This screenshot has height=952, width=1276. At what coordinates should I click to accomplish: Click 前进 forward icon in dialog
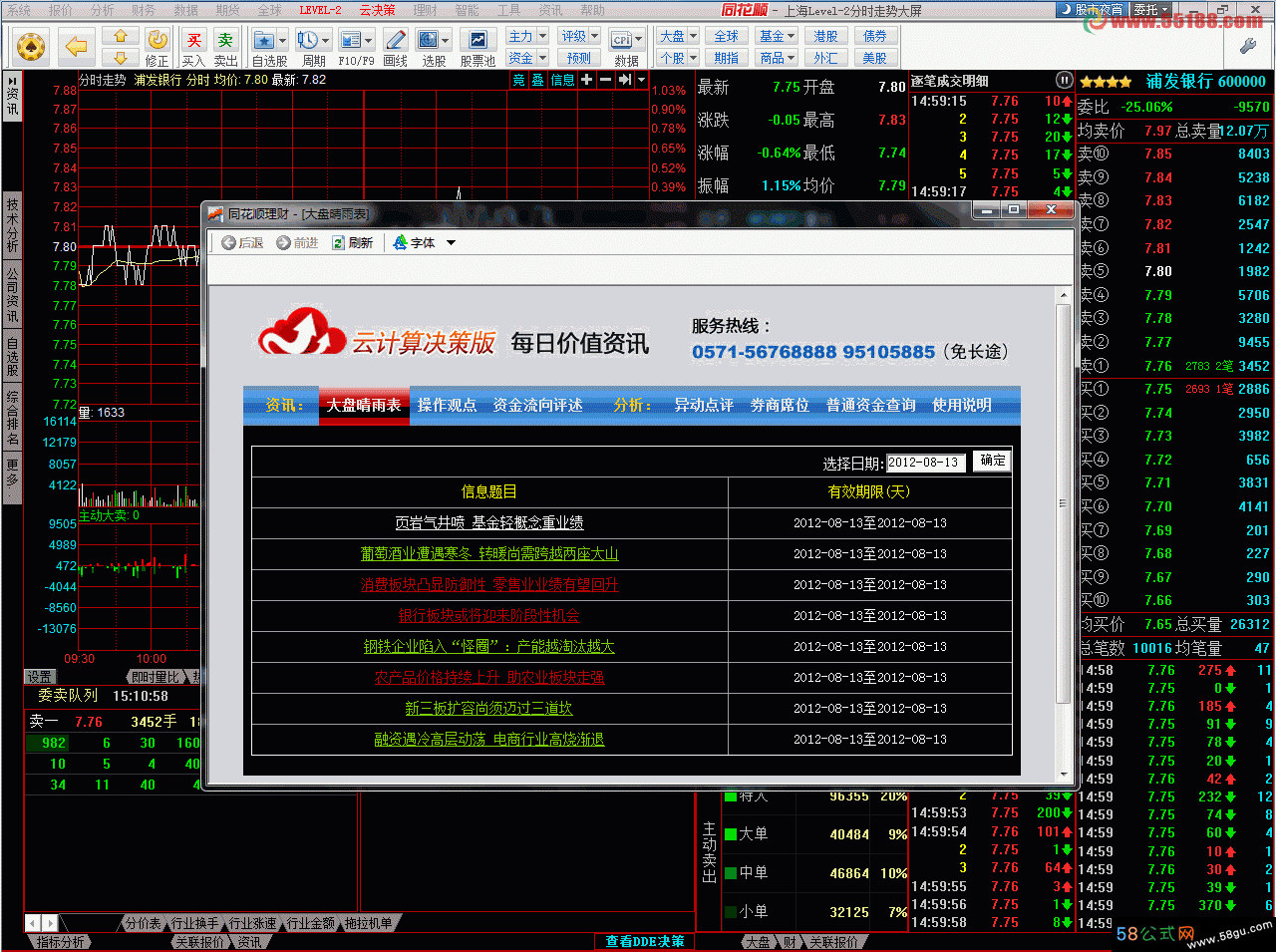coord(284,242)
